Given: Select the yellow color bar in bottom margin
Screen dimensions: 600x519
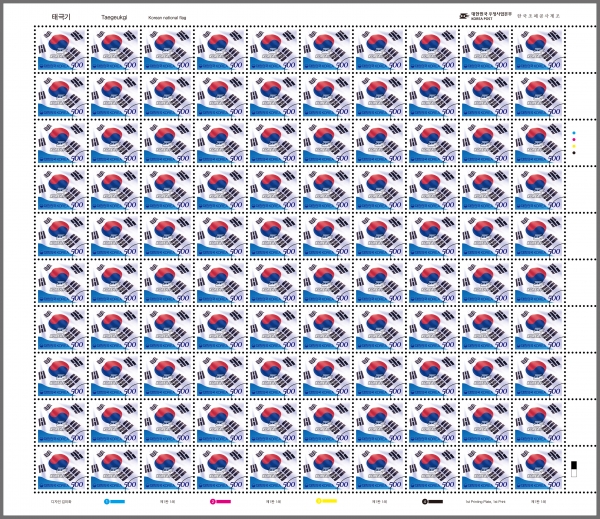Looking at the screenshot, I should pos(329,501).
